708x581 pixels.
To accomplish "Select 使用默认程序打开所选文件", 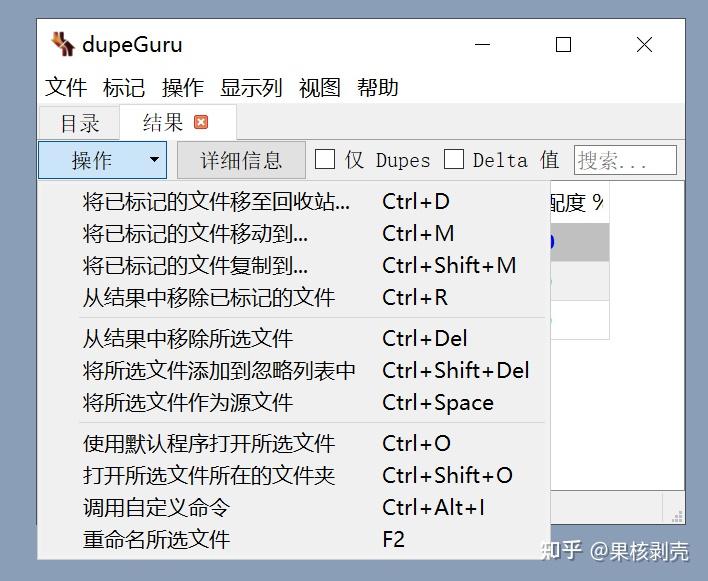I will [293, 443].
